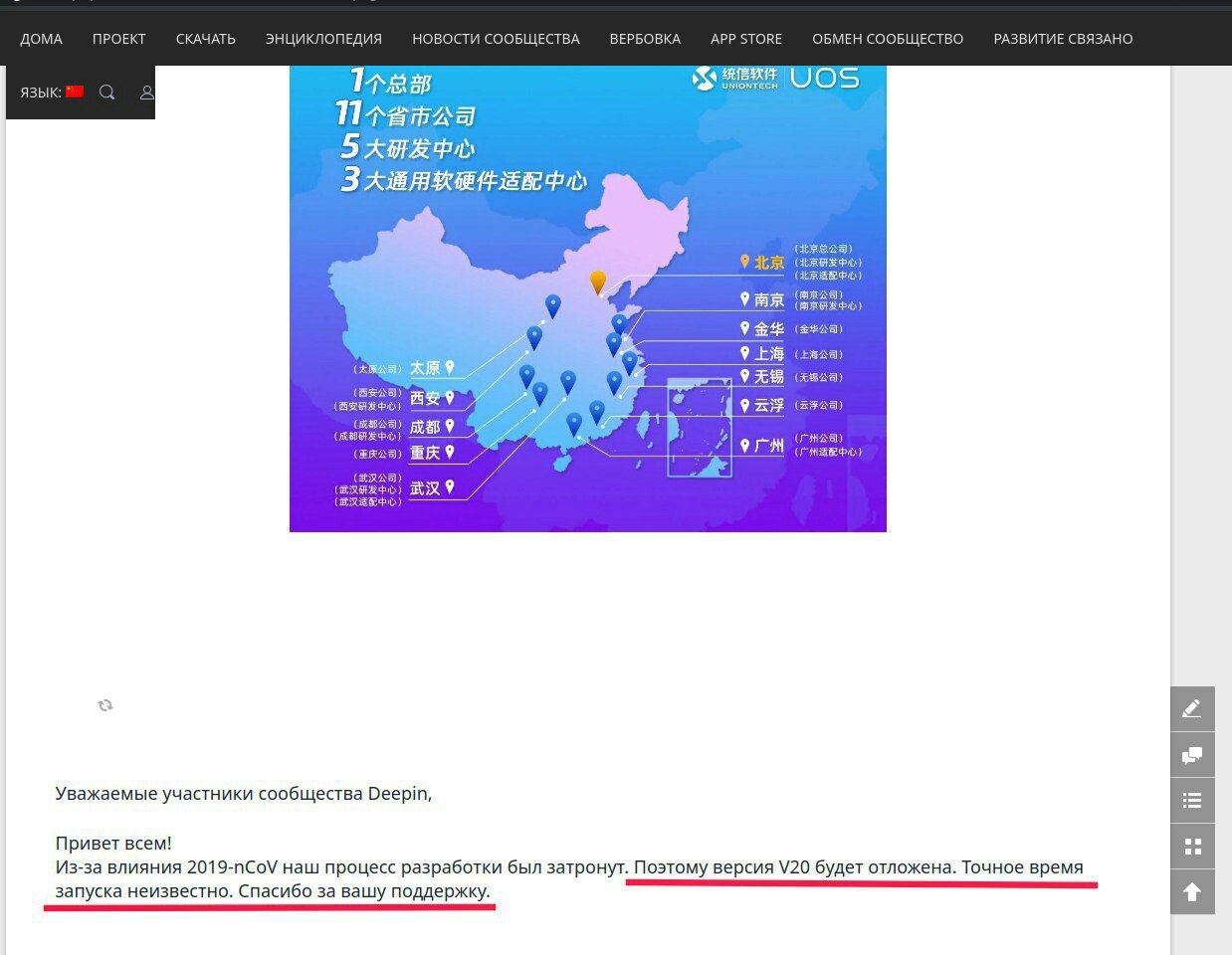Click the UOS logo in the image
Viewport: 1232px width, 955px height.
pyautogui.click(x=824, y=78)
